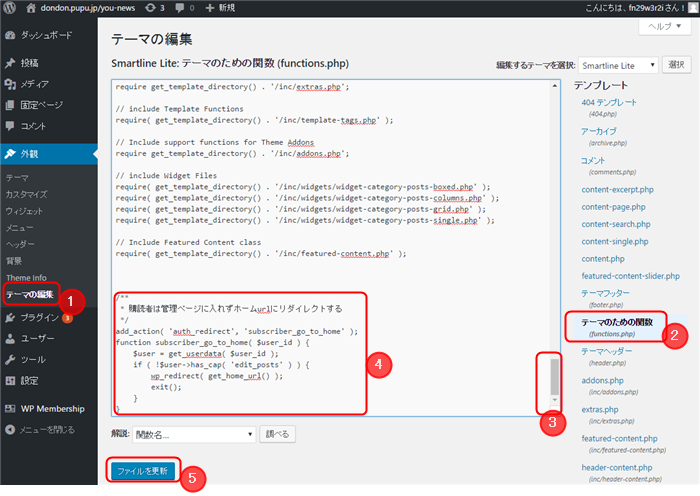Open the featured-content-slider.php template link
The width and height of the screenshot is (700, 496).
click(x=630, y=276)
